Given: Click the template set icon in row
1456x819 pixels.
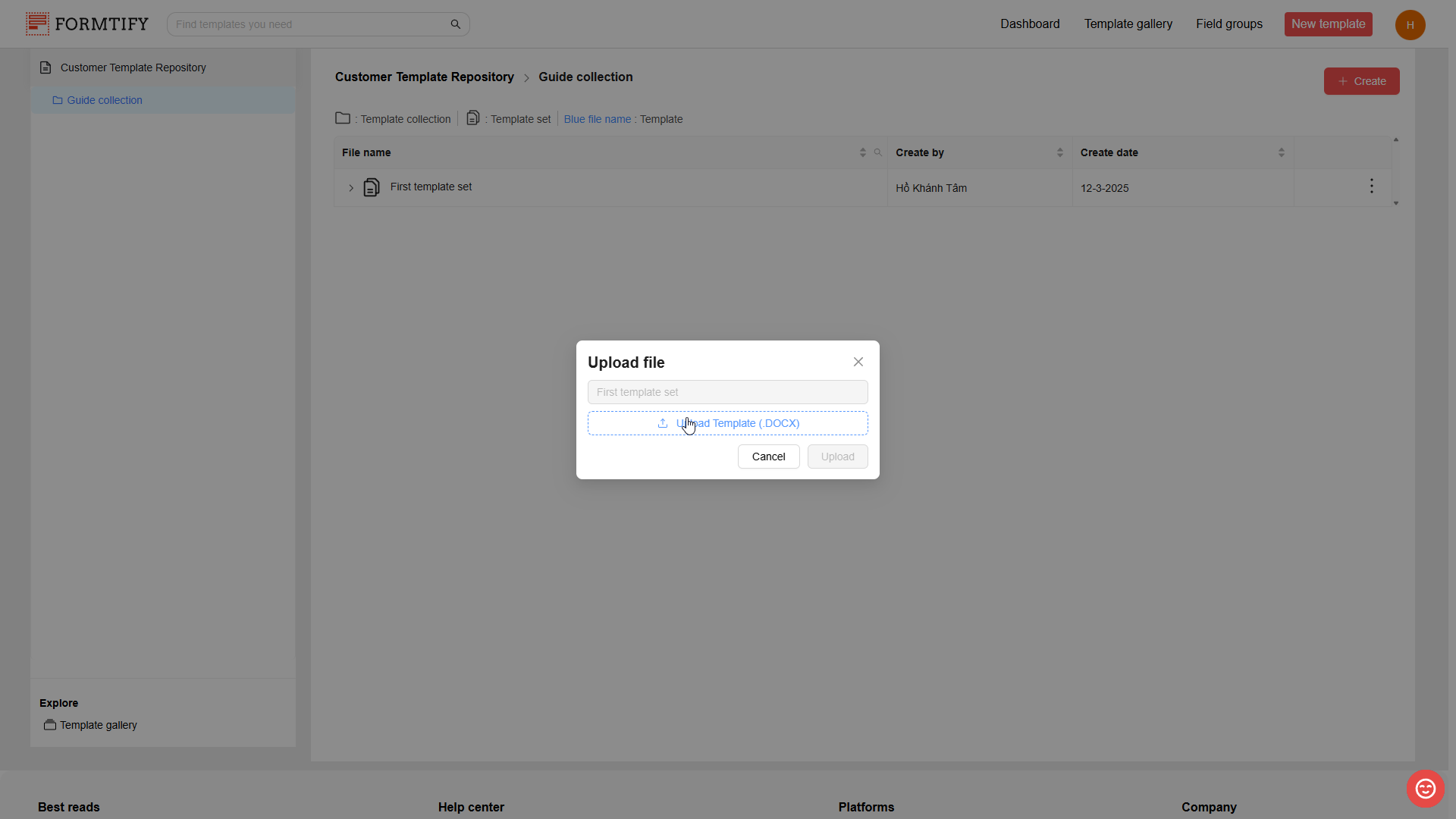Looking at the screenshot, I should 371,187.
